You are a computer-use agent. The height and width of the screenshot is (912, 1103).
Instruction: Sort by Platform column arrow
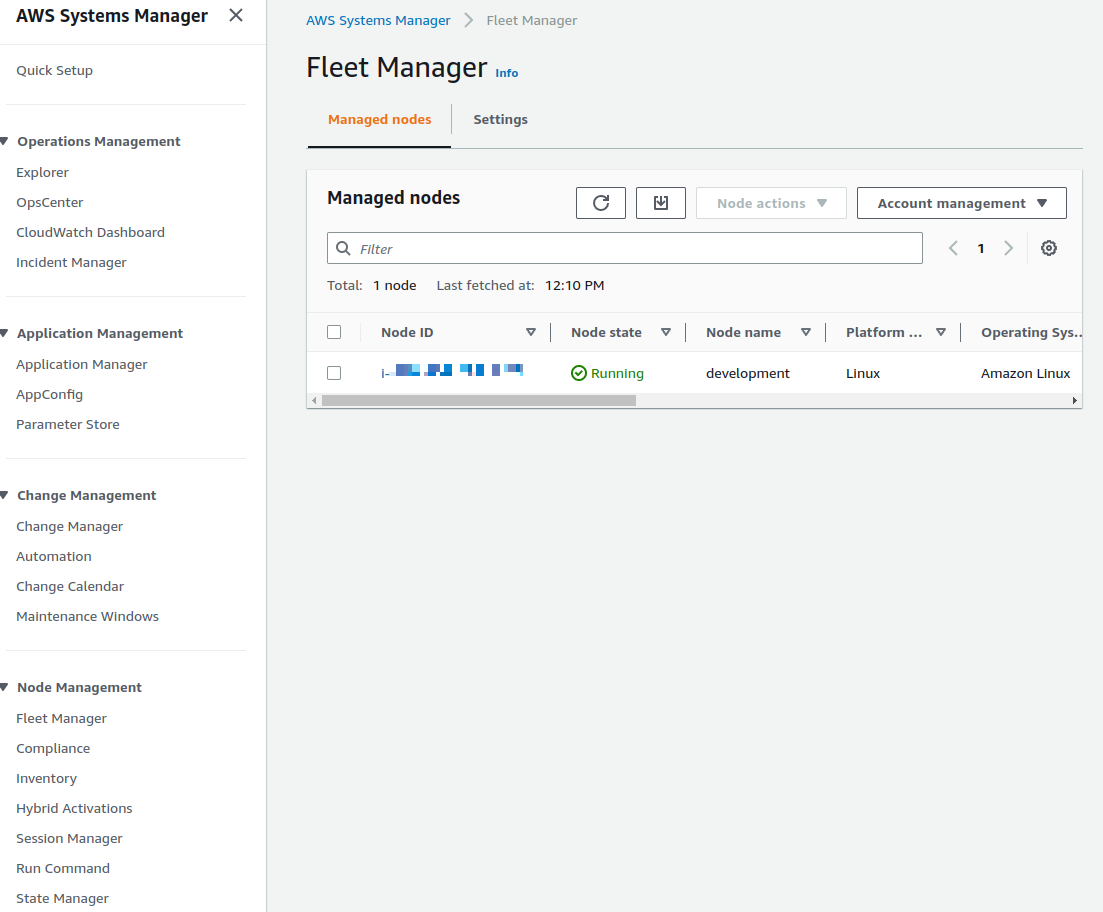[941, 332]
